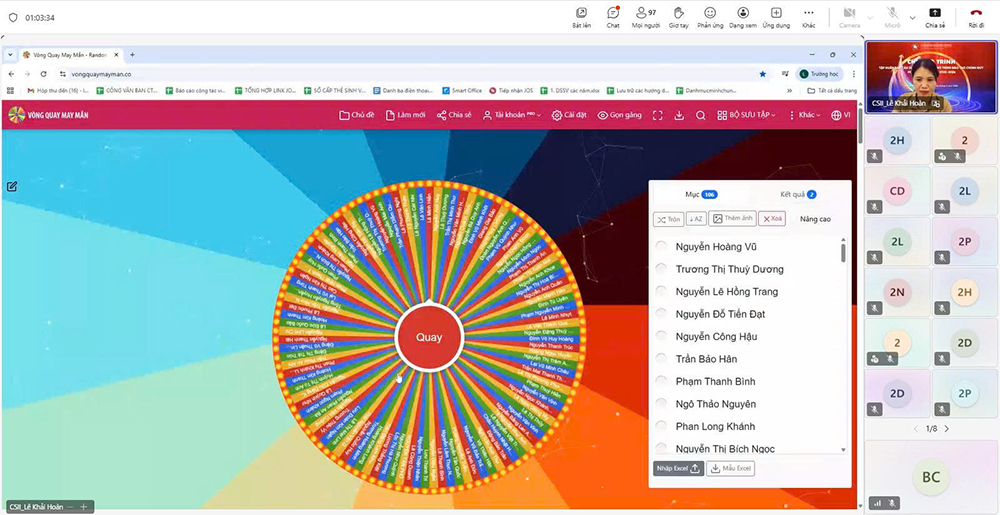The height and width of the screenshot is (515, 1000).
Task: Switch to the Kết quả tab
Action: (x=797, y=194)
